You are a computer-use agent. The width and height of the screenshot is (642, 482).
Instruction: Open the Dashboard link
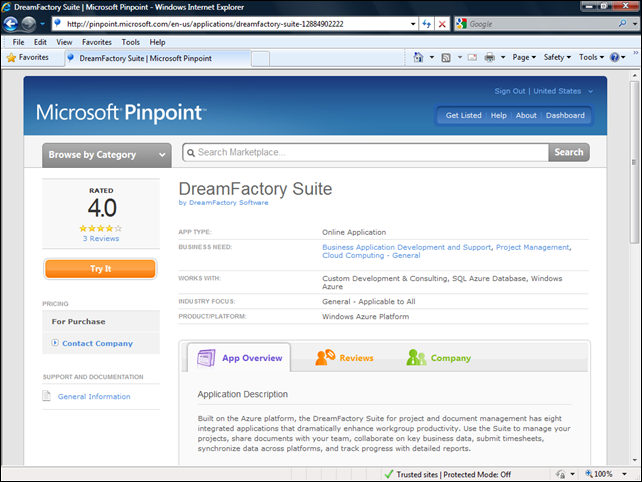point(565,115)
